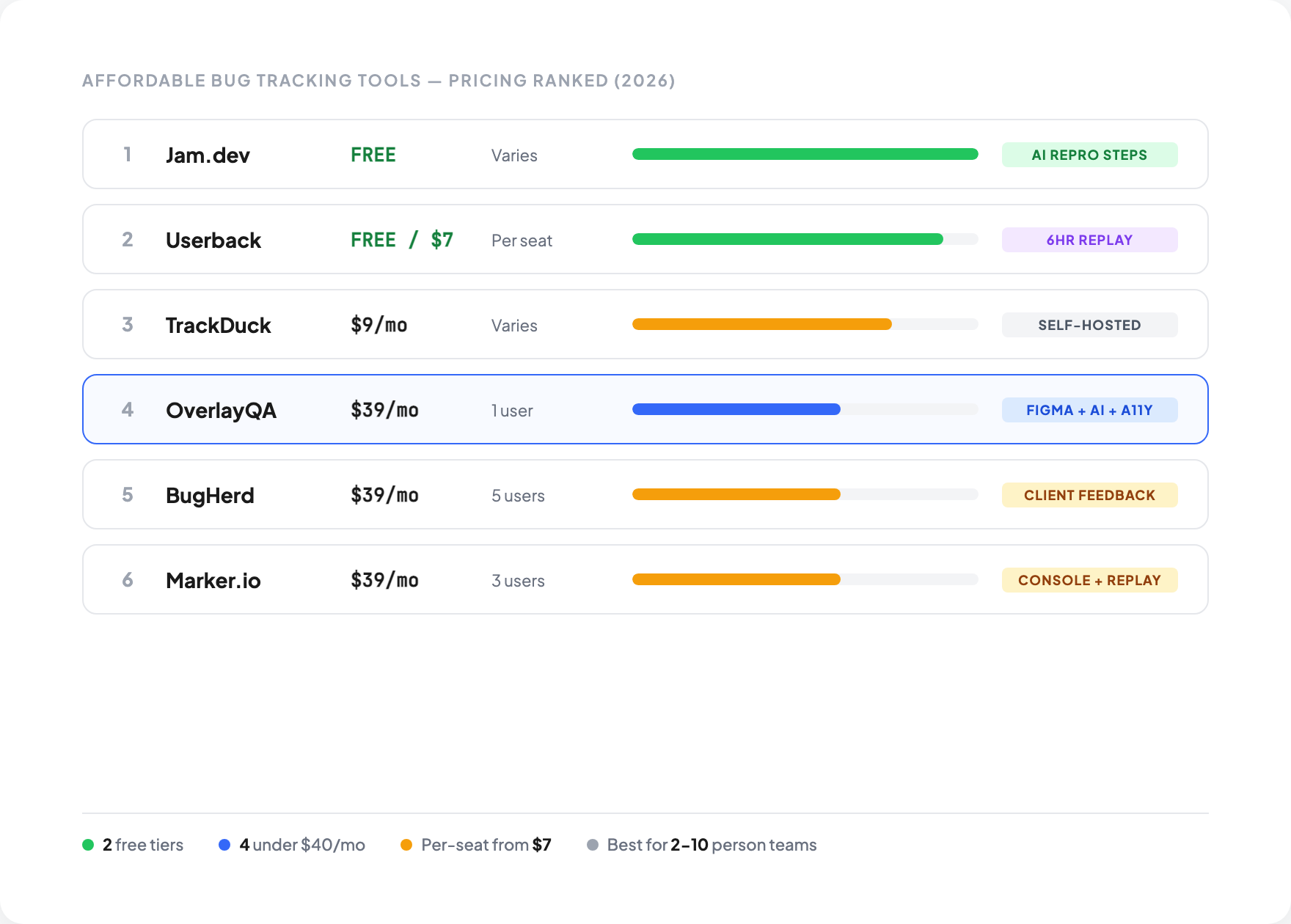
Task: Click the 1 user label
Action: (x=512, y=411)
